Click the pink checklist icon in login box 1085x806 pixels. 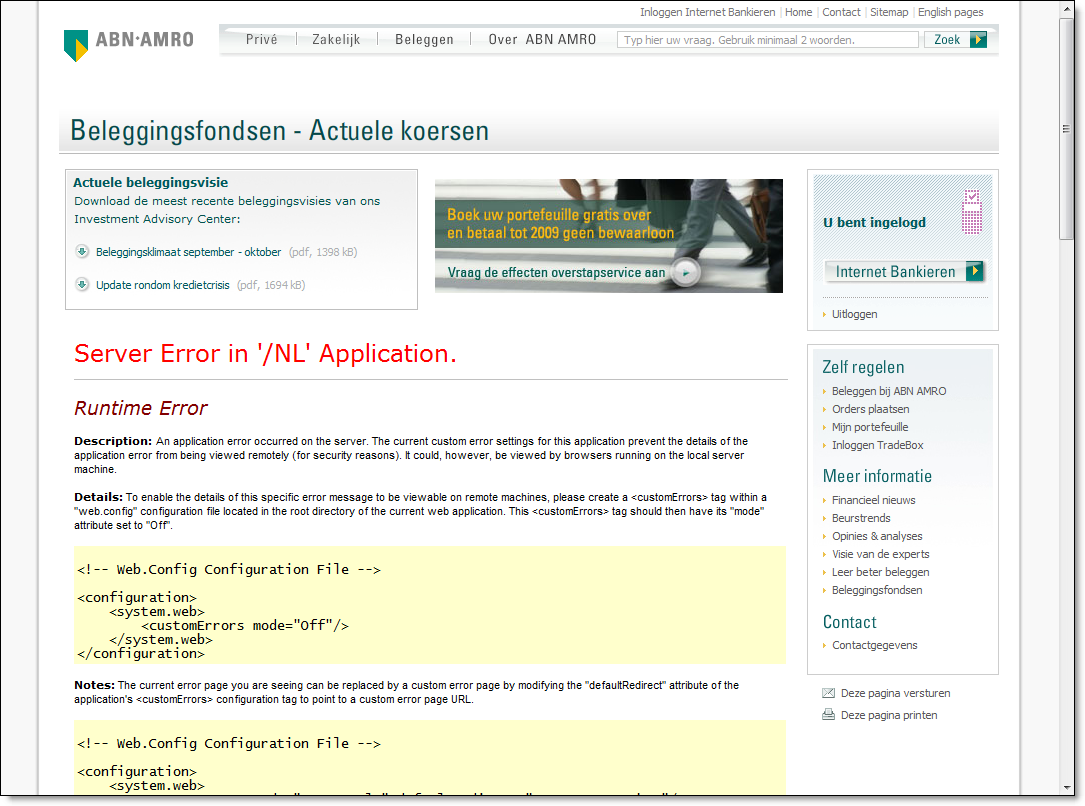click(x=972, y=212)
